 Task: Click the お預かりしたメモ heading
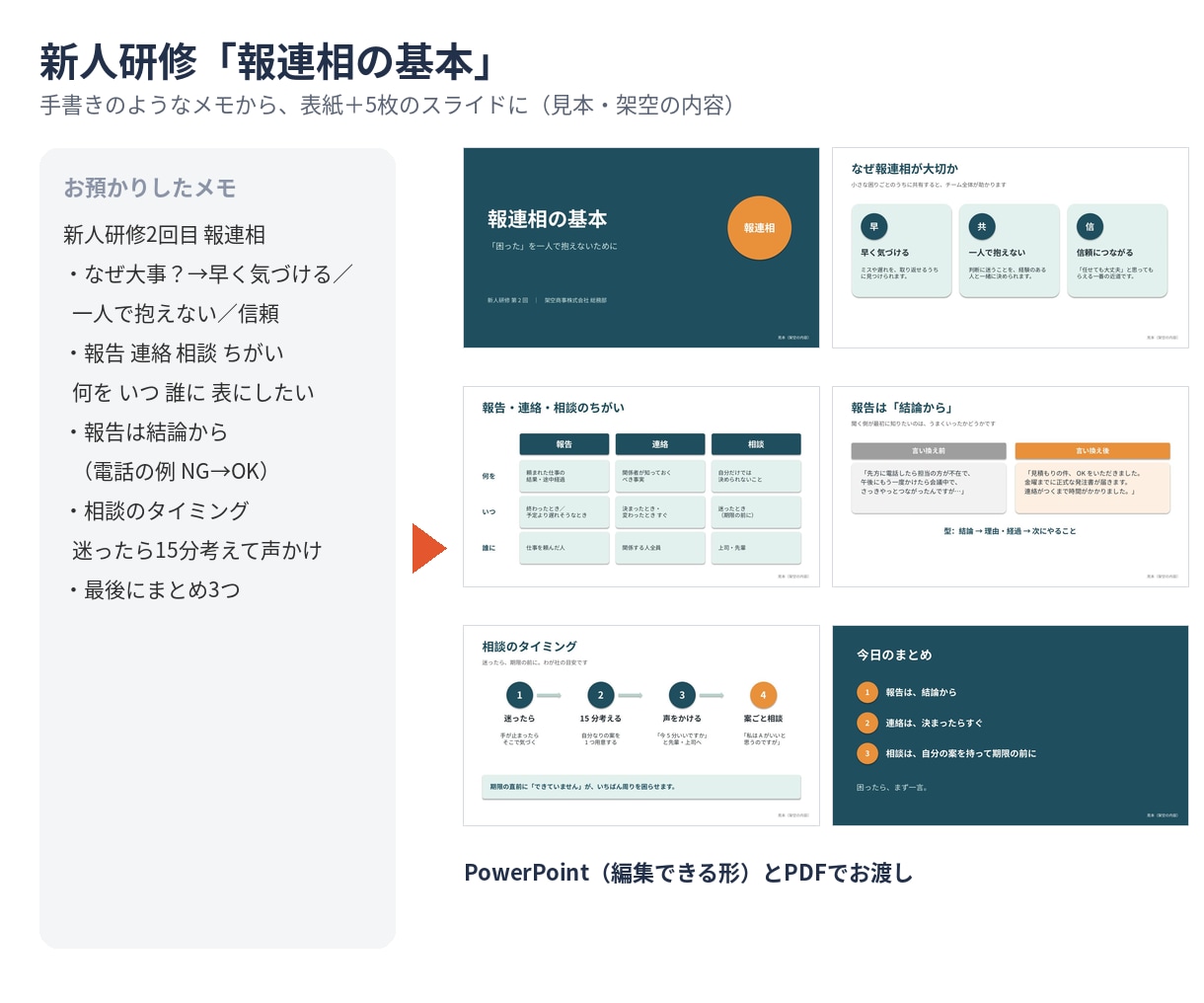[150, 188]
